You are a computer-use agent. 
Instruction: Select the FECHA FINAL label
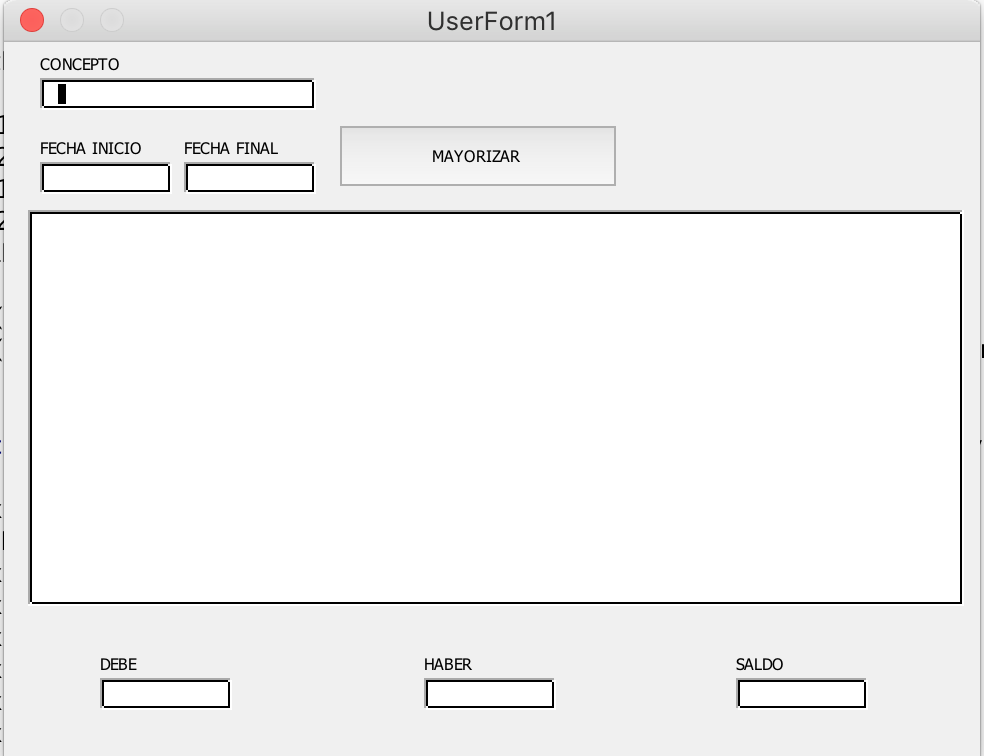230,147
